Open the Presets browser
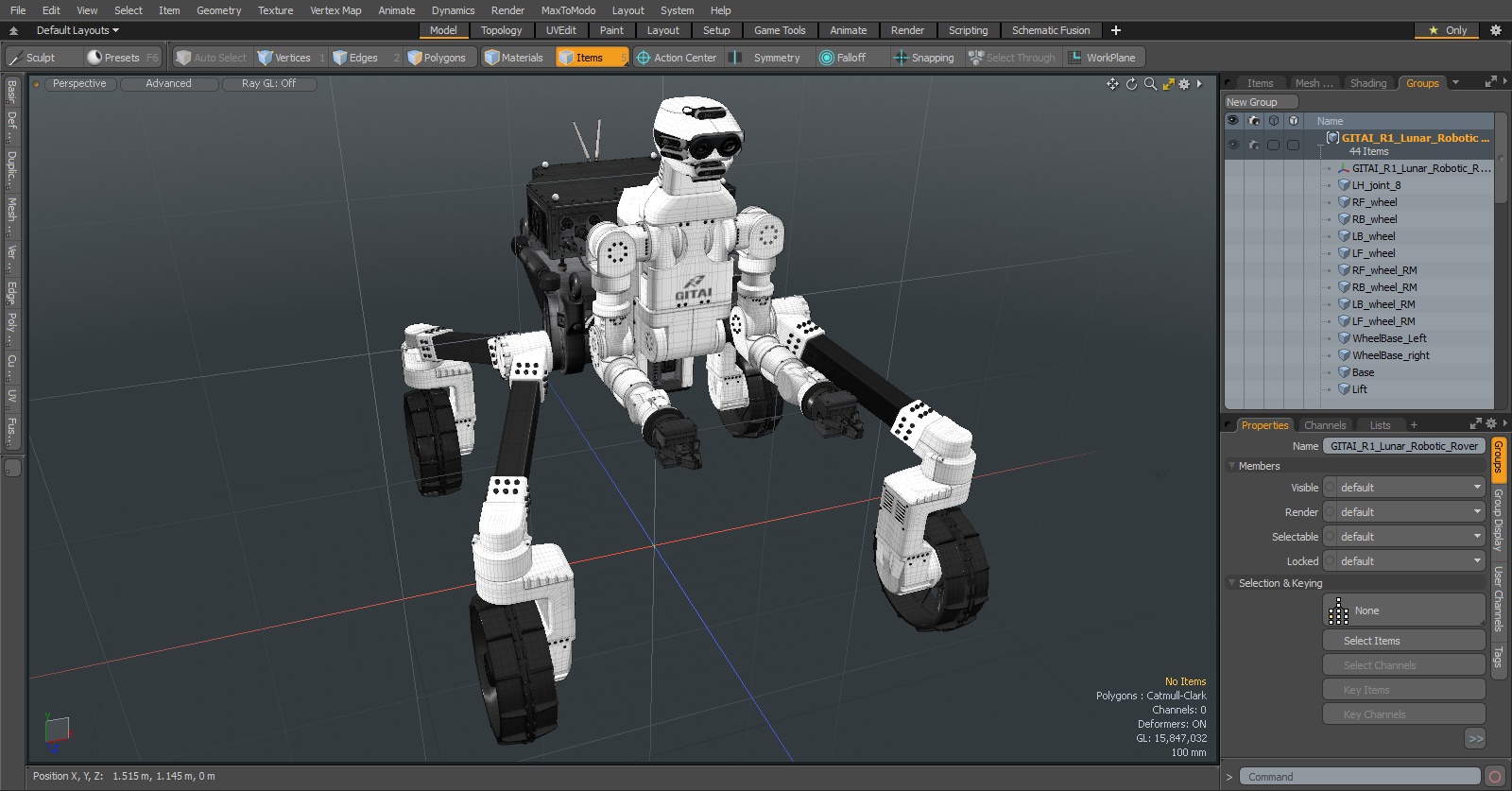 [x=123, y=58]
